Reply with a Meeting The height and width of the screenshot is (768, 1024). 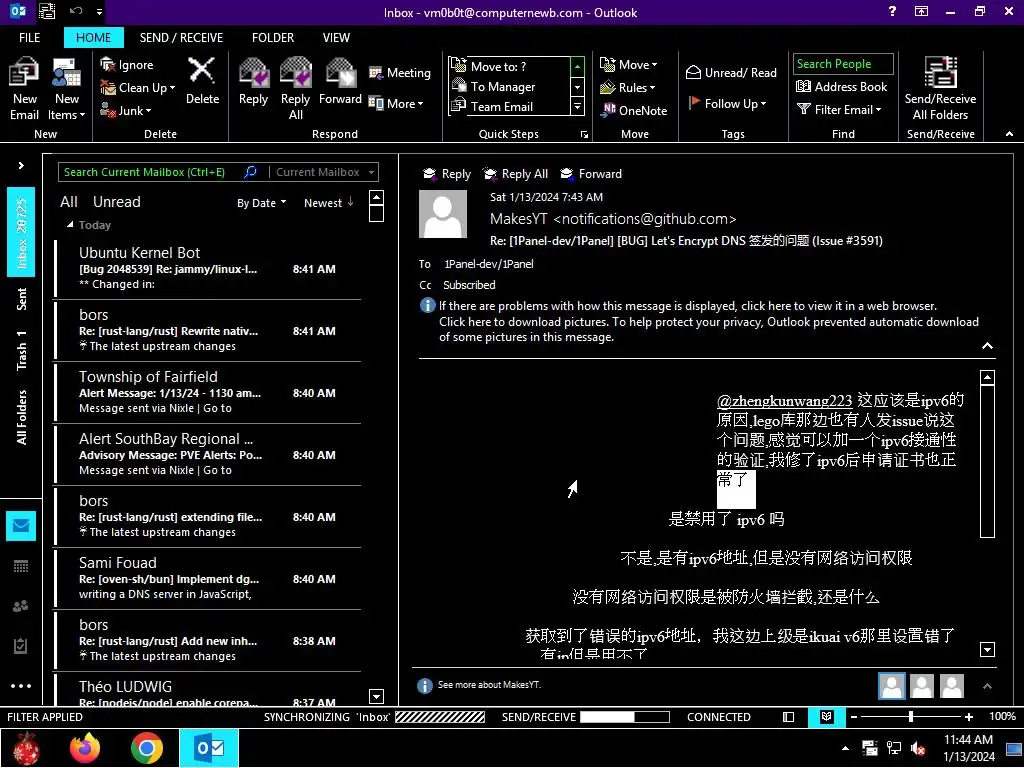click(400, 72)
